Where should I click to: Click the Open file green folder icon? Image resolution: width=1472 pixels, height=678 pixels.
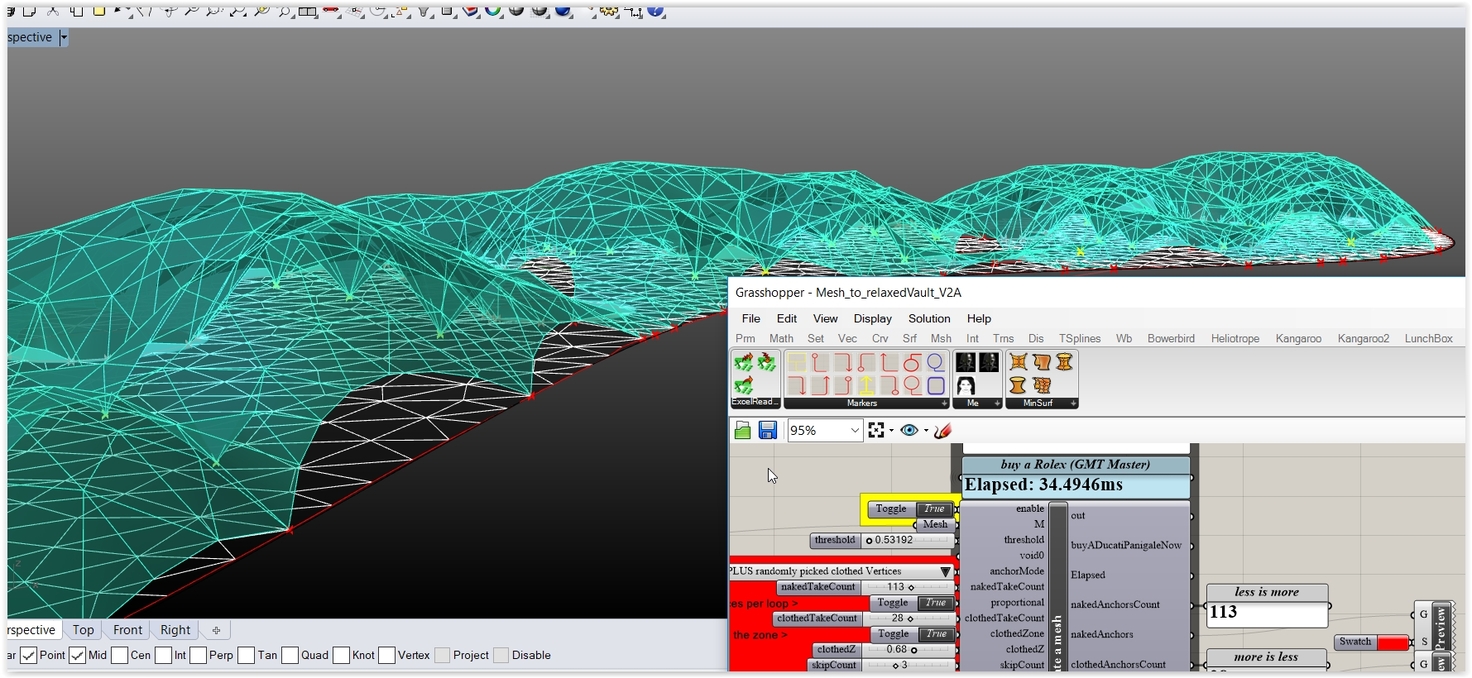pos(742,430)
